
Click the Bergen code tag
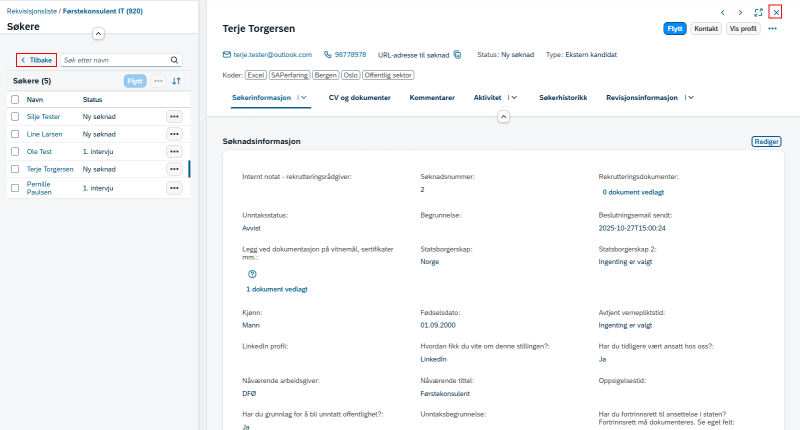click(x=326, y=75)
